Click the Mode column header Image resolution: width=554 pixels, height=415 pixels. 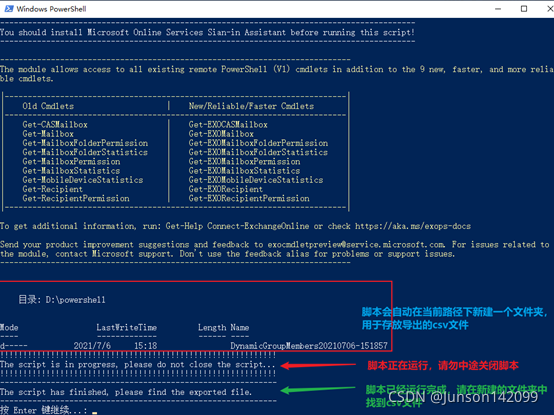tap(9, 327)
